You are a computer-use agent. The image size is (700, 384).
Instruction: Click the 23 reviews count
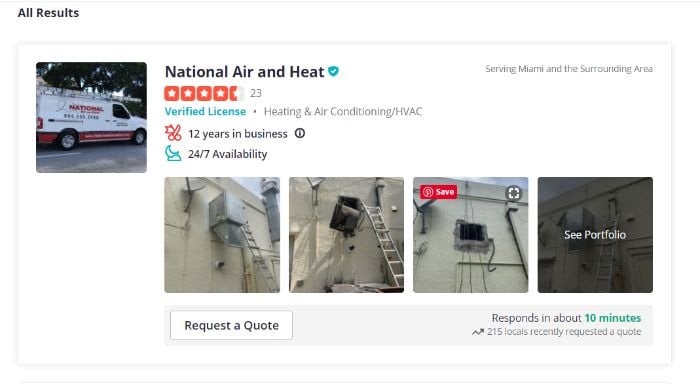point(256,93)
